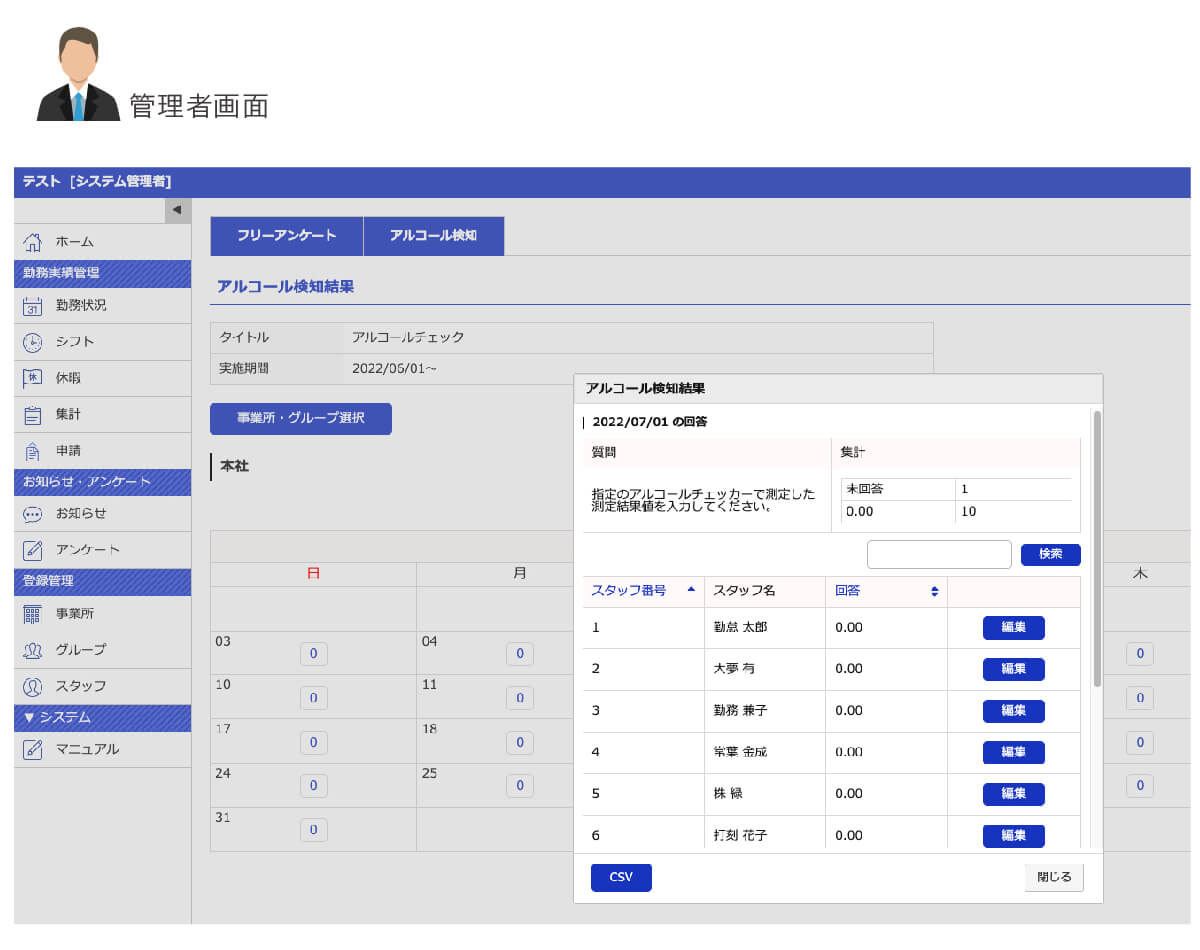Open count for Sunday 03
The width and height of the screenshot is (1200, 950).
(313, 654)
